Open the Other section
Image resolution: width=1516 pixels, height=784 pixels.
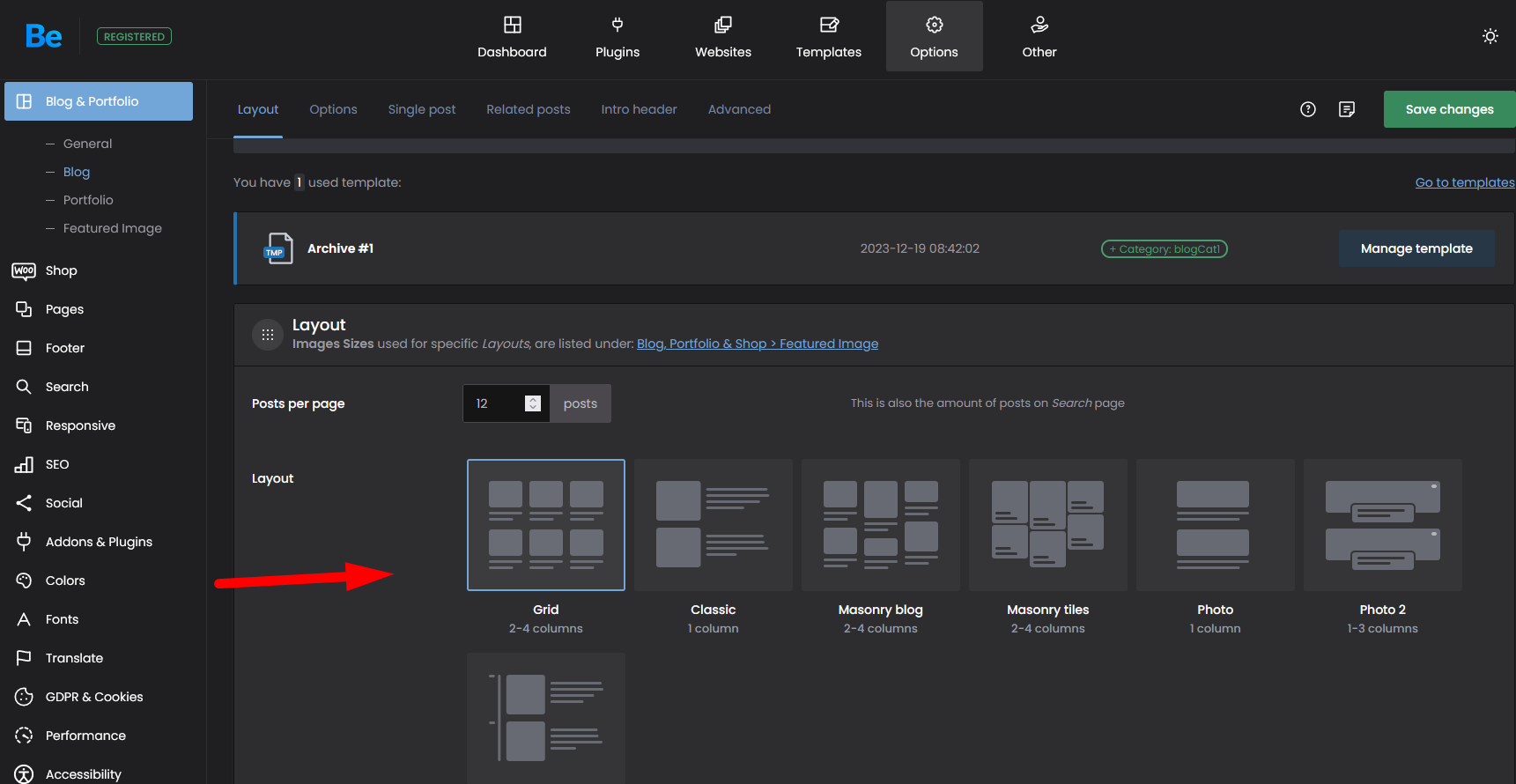(1039, 37)
